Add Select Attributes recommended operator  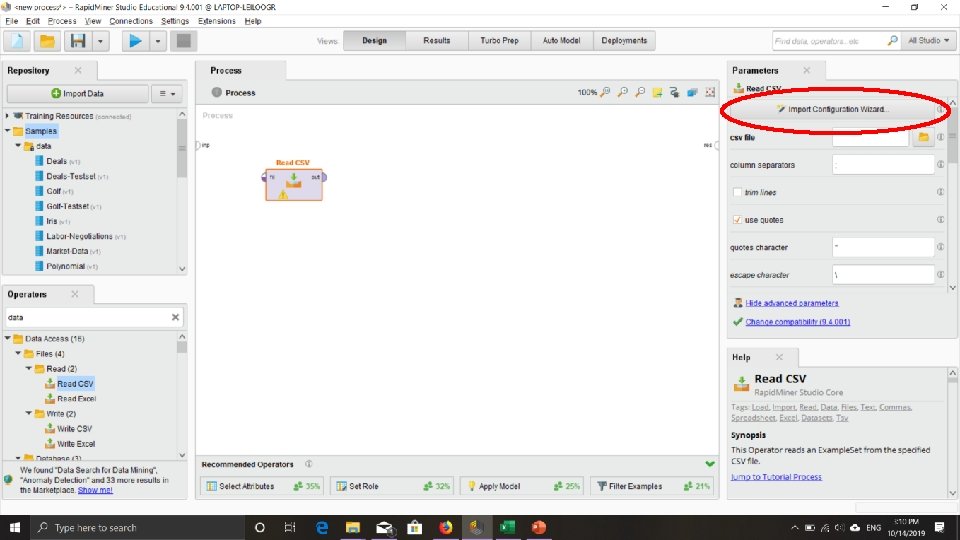click(x=263, y=486)
